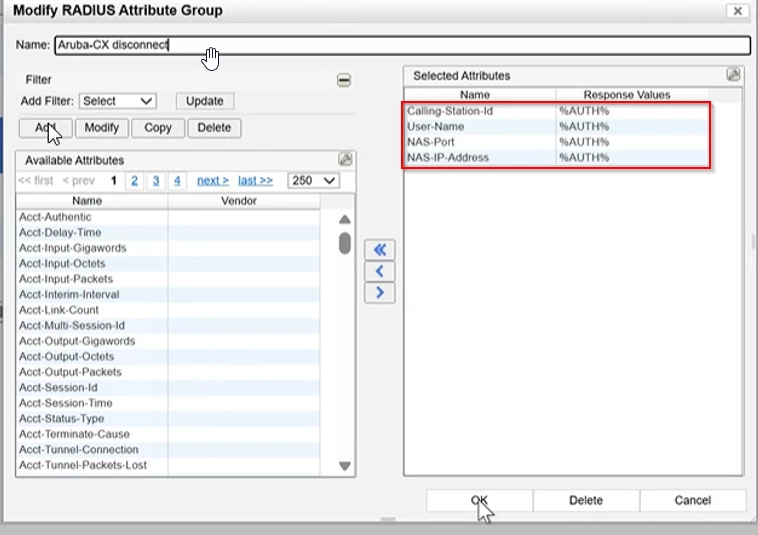758x535 pixels.
Task: Click the Add button
Action: click(45, 128)
